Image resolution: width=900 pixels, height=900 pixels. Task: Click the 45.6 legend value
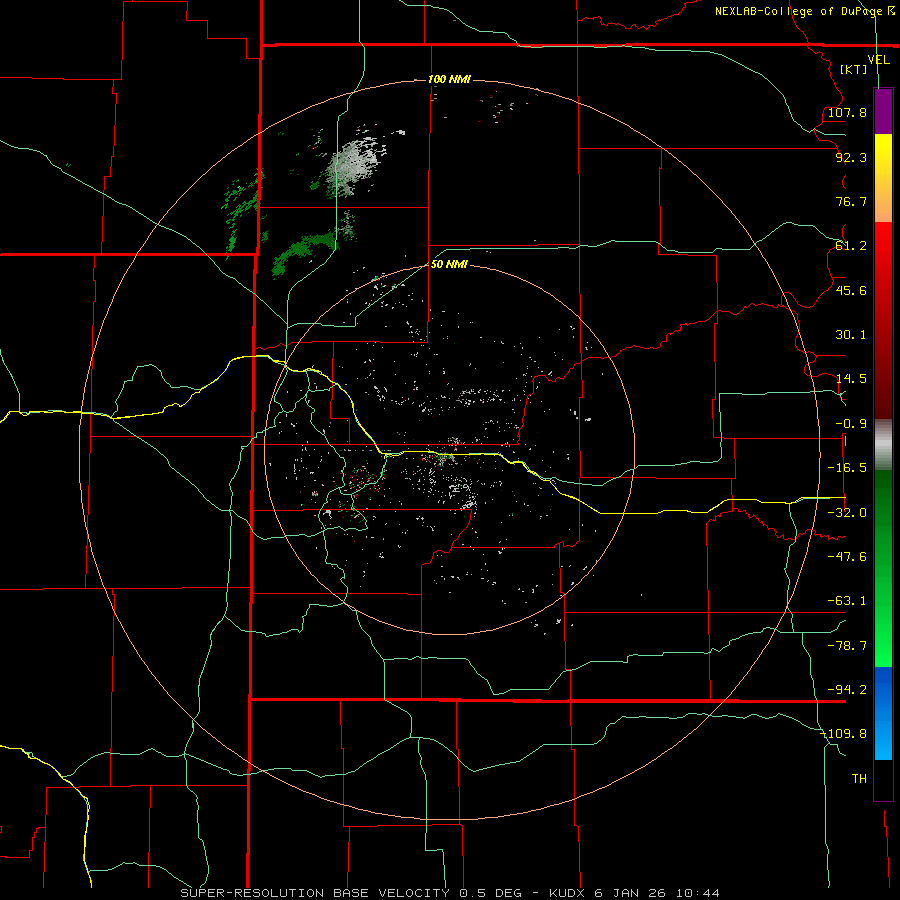[851, 290]
